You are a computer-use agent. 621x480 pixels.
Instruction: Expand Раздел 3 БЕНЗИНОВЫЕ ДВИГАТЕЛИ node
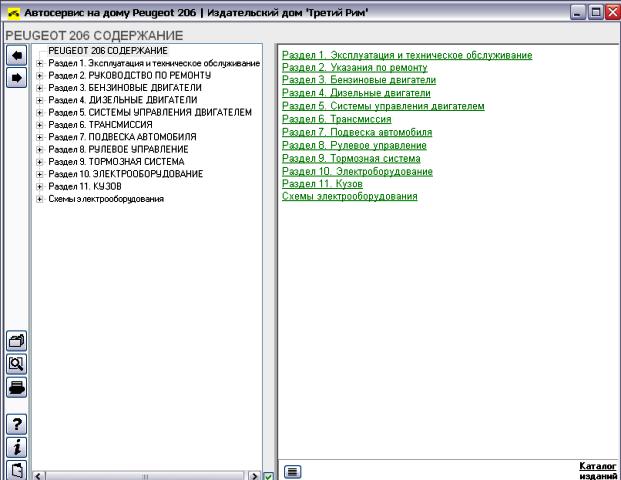pos(40,88)
